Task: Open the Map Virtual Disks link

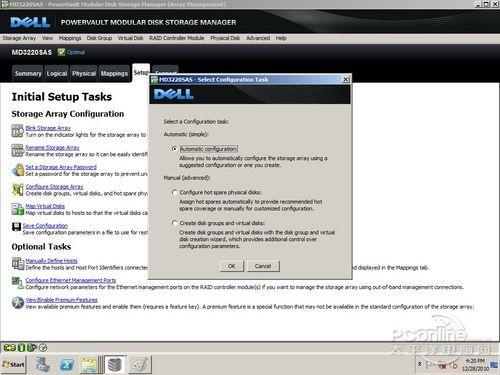Action: (45, 206)
